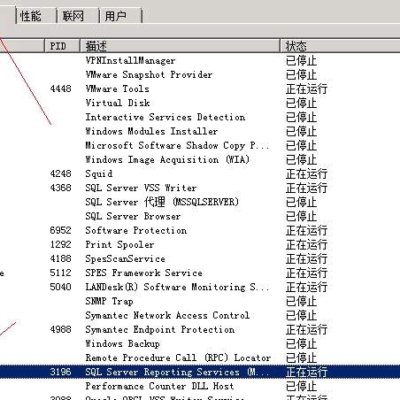Click PID 1292 cell
This screenshot has width=400, height=400.
pos(60,245)
